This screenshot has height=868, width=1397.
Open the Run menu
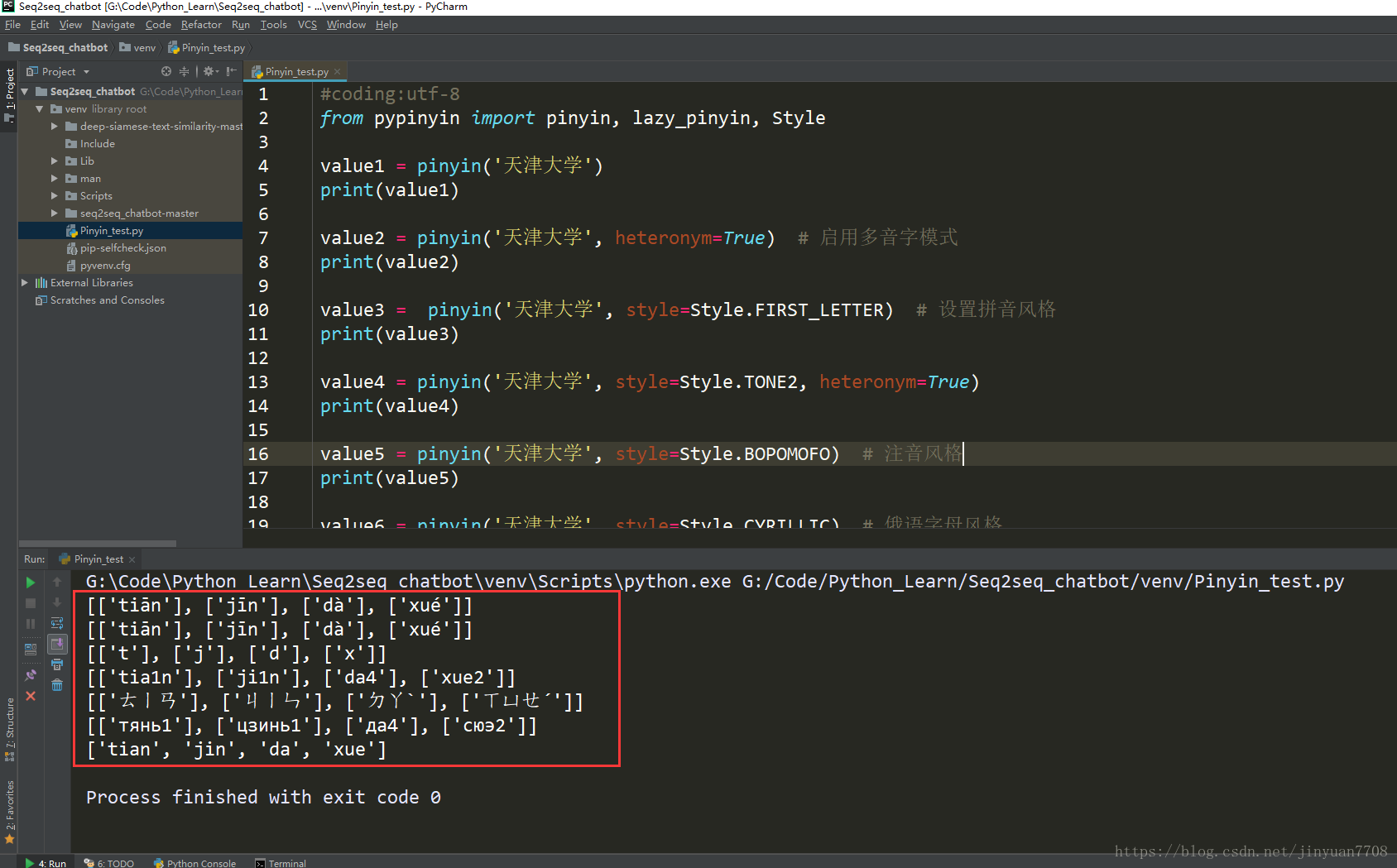pyautogui.click(x=241, y=25)
